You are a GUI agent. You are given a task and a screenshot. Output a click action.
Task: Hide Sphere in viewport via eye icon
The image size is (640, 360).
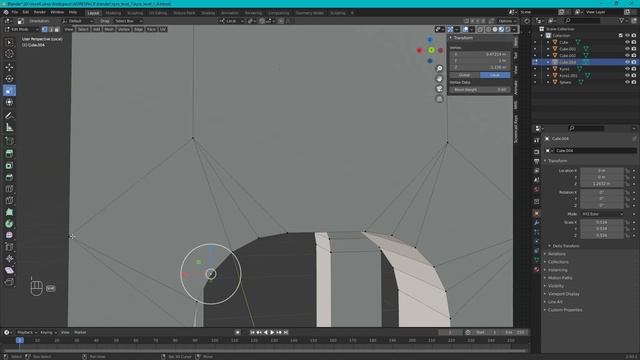[x=627, y=82]
